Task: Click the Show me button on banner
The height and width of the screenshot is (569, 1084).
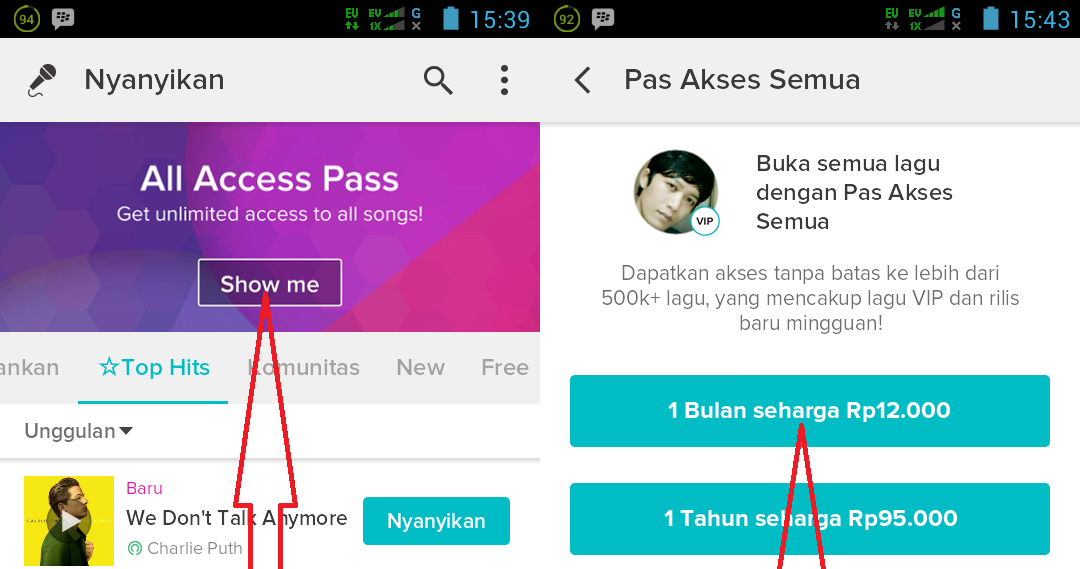Action: click(270, 283)
